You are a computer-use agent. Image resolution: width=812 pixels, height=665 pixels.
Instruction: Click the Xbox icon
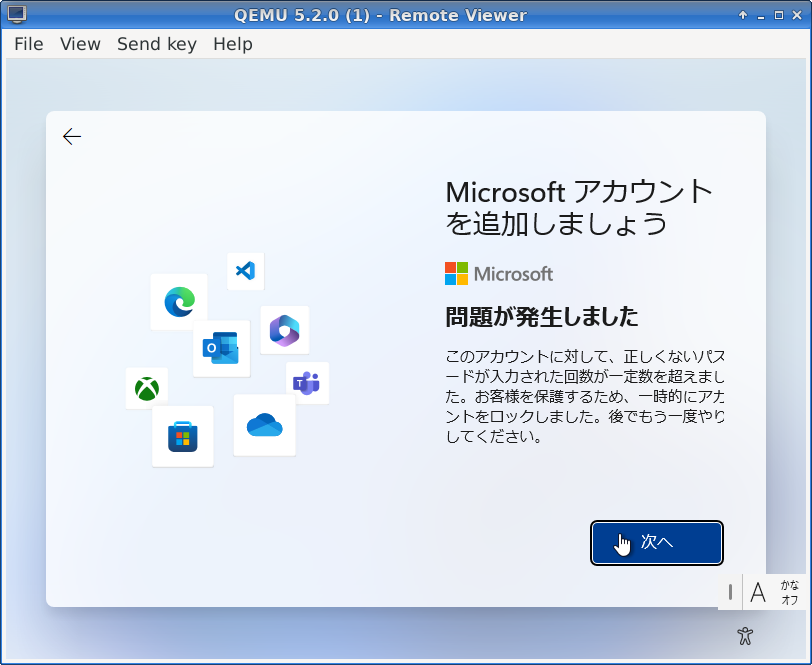[147, 388]
